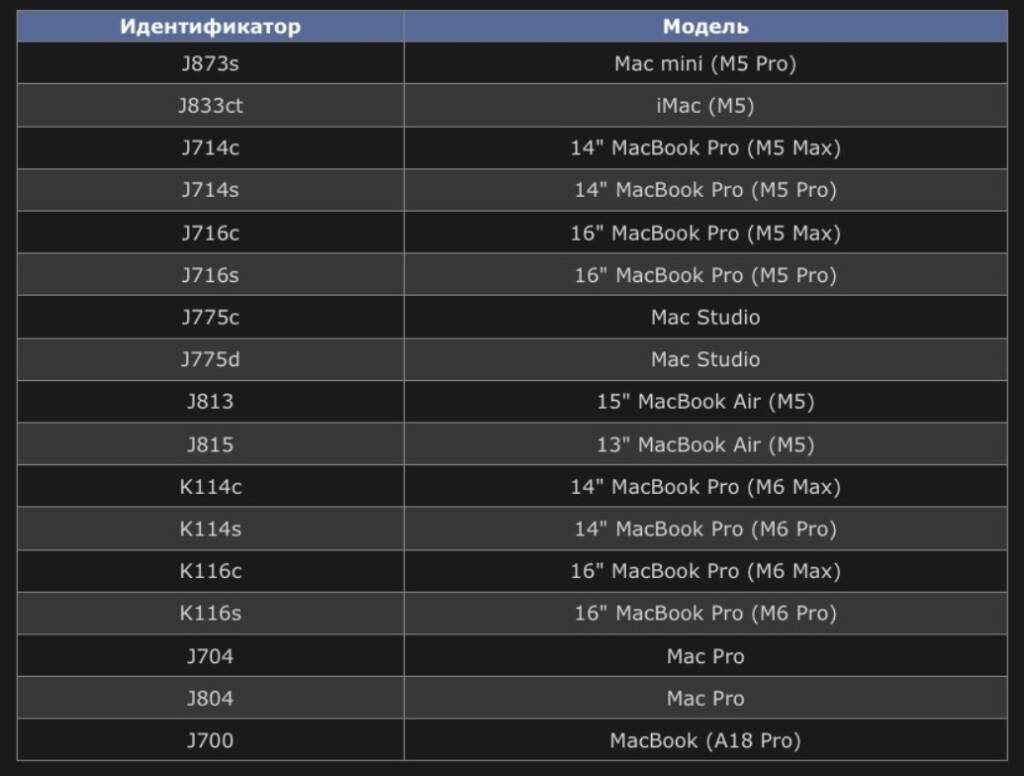
Task: Select the J704 identifier cell
Action: (210, 656)
